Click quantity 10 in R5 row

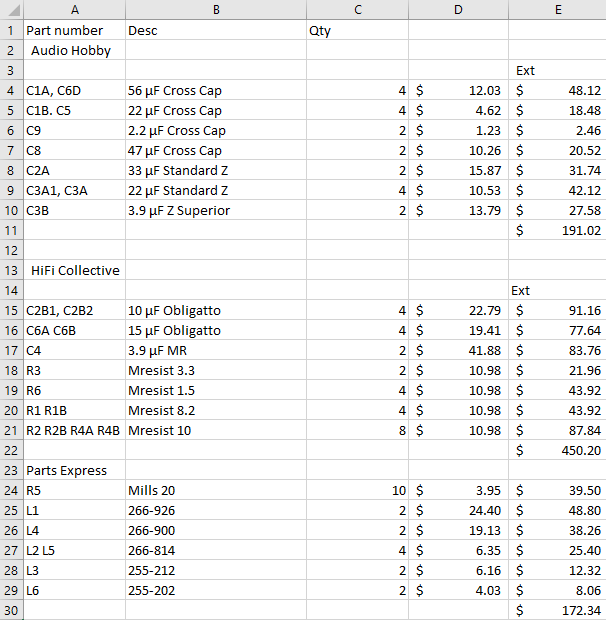tap(357, 490)
